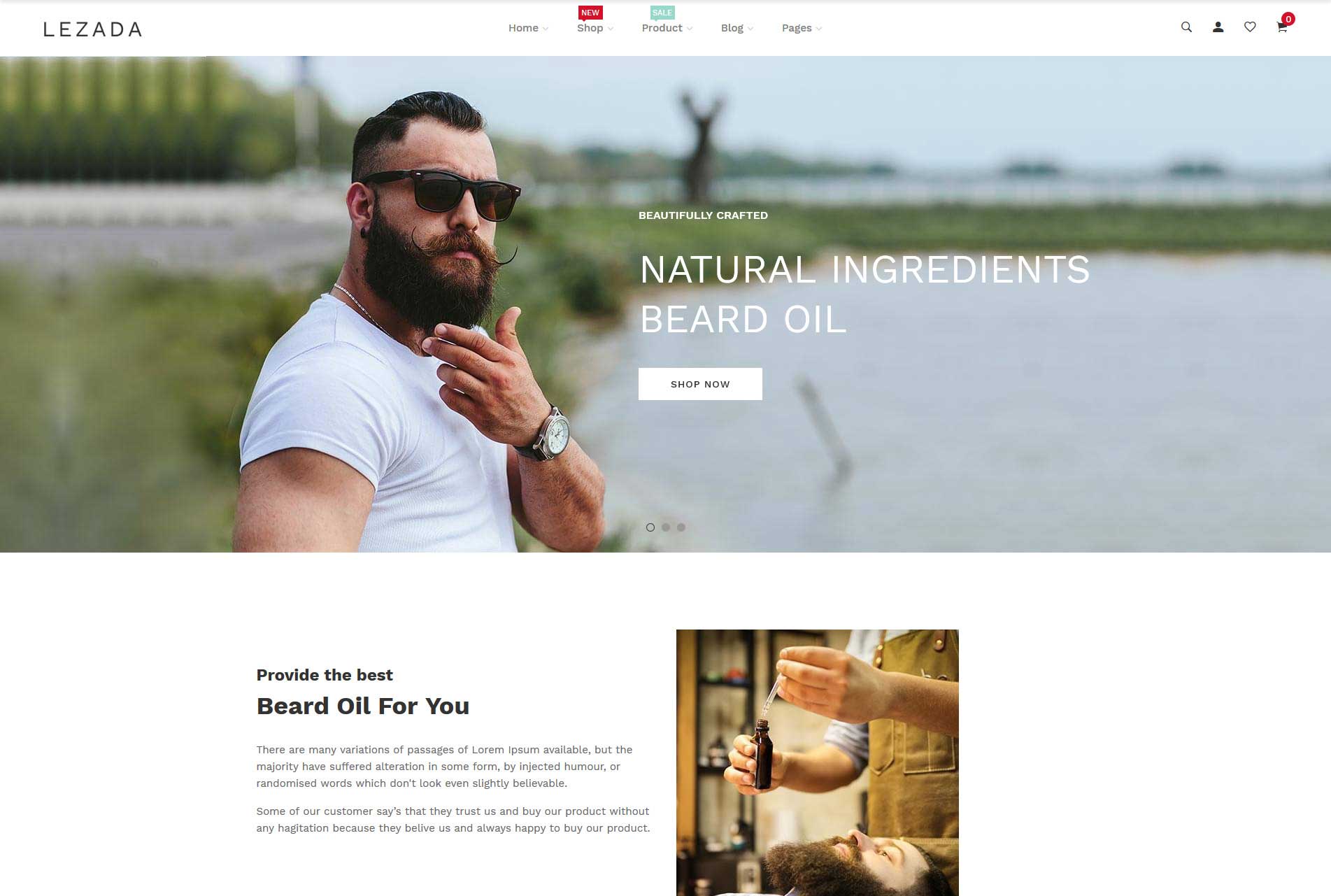This screenshot has height=896, width=1331.
Task: Click the SALE badge above Product
Action: (x=662, y=13)
